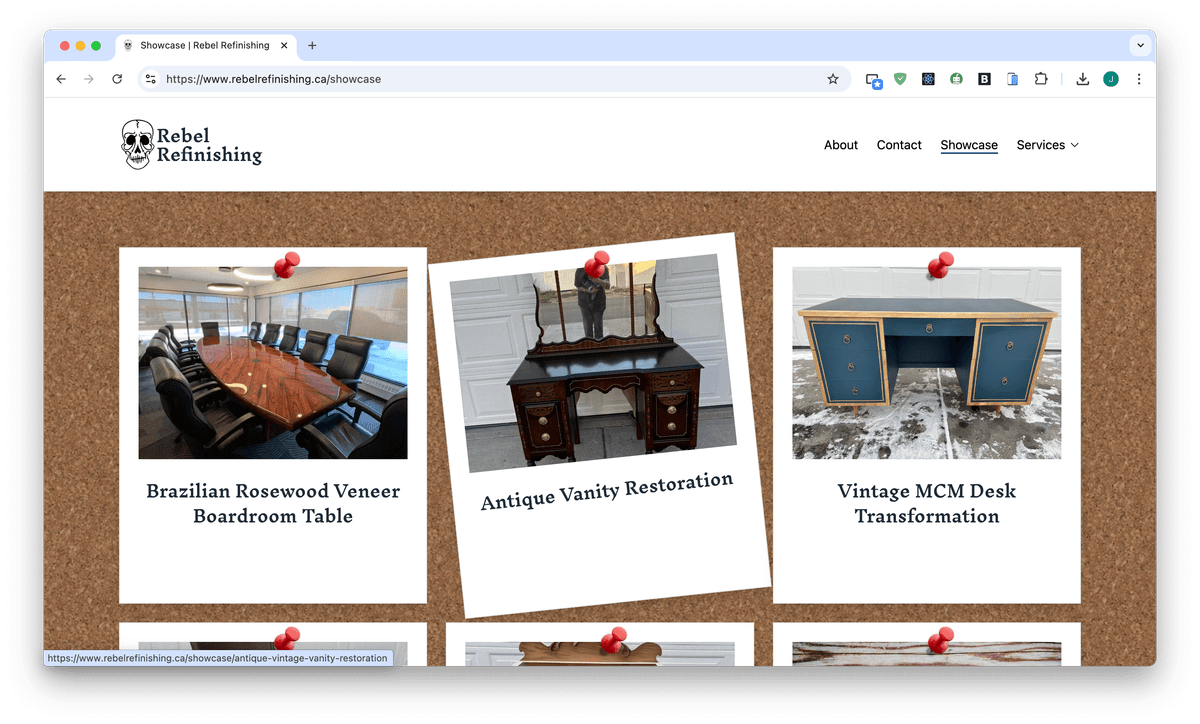Open the About menu item

pyautogui.click(x=840, y=145)
